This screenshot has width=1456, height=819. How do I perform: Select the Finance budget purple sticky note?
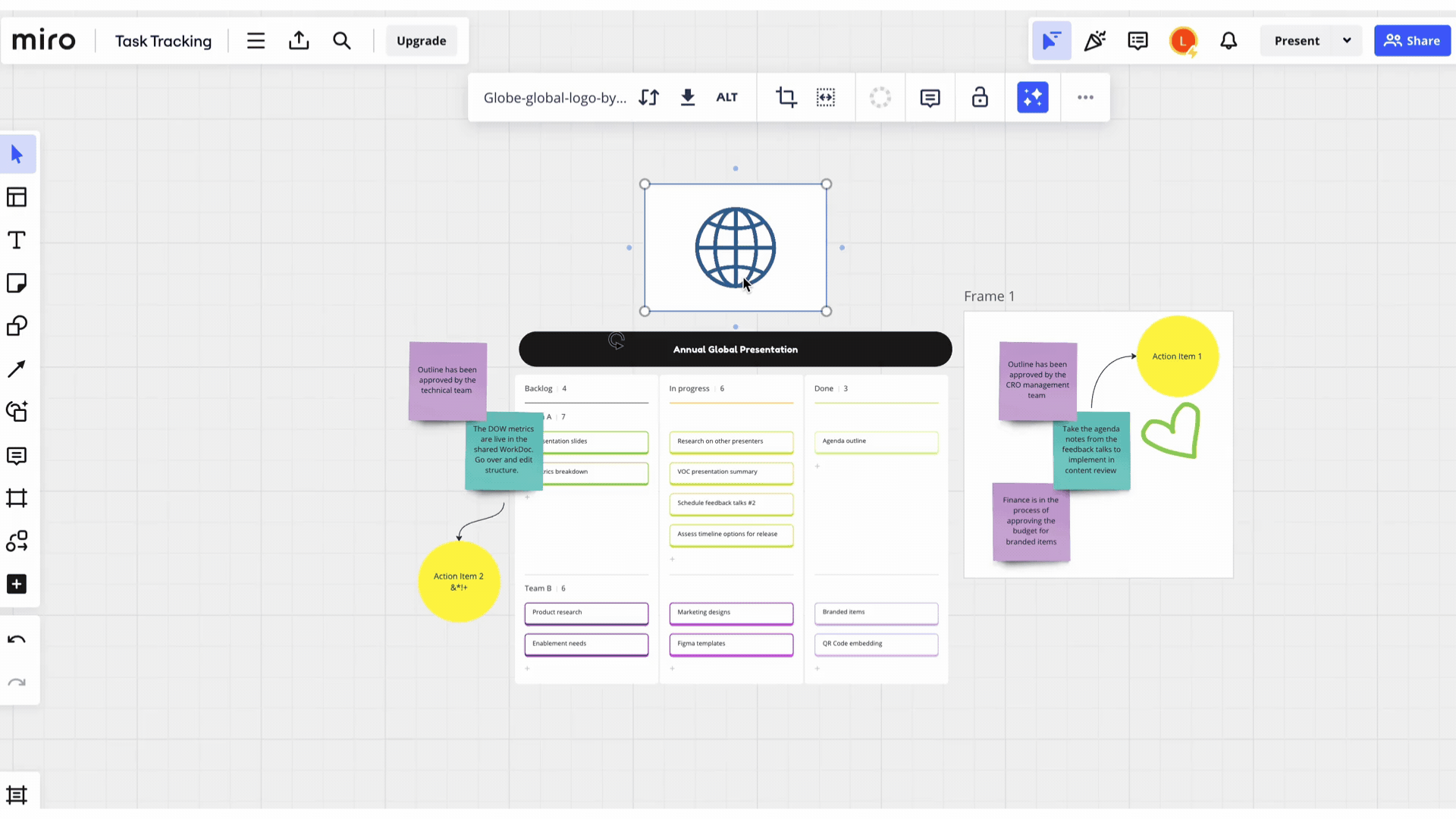[1031, 522]
